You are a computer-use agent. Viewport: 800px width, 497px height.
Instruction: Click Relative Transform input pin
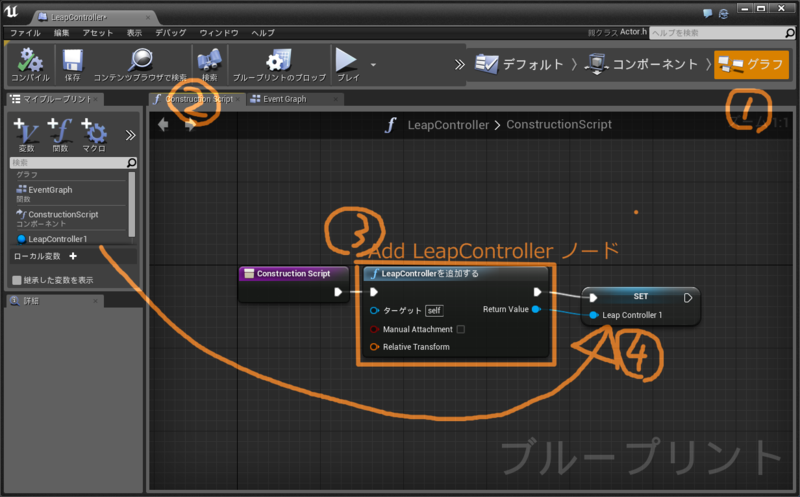pos(374,346)
